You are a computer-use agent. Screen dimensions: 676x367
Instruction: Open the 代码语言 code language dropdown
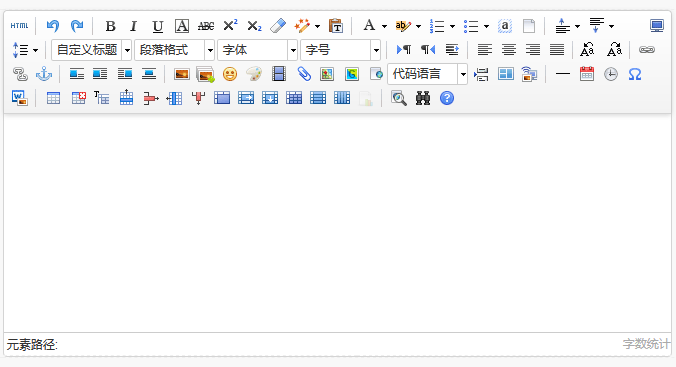pos(427,74)
